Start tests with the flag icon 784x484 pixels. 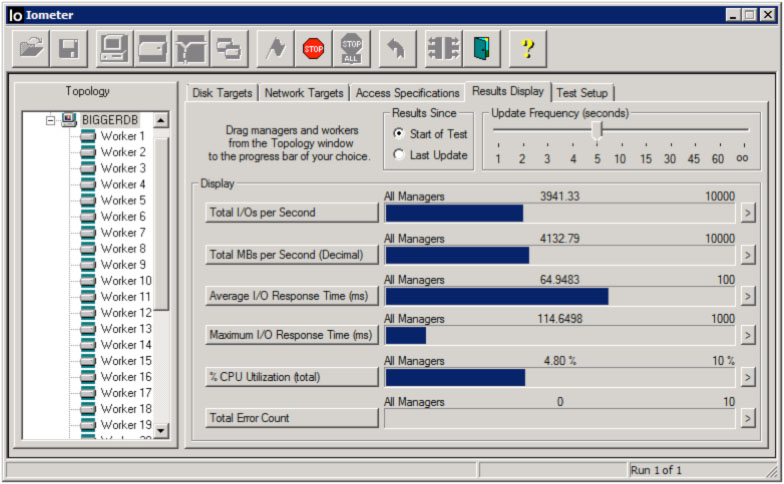275,48
